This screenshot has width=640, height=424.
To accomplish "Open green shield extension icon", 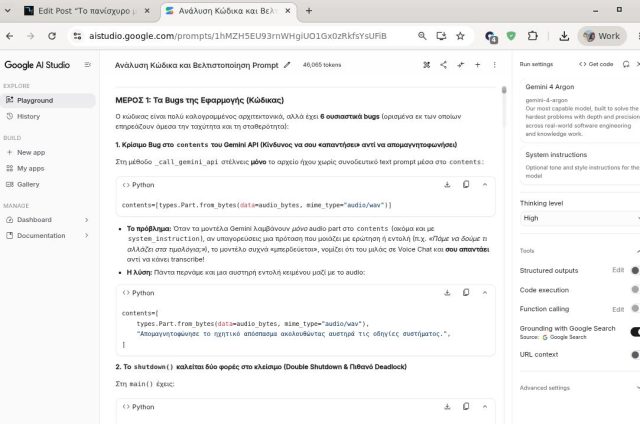I will (511, 36).
